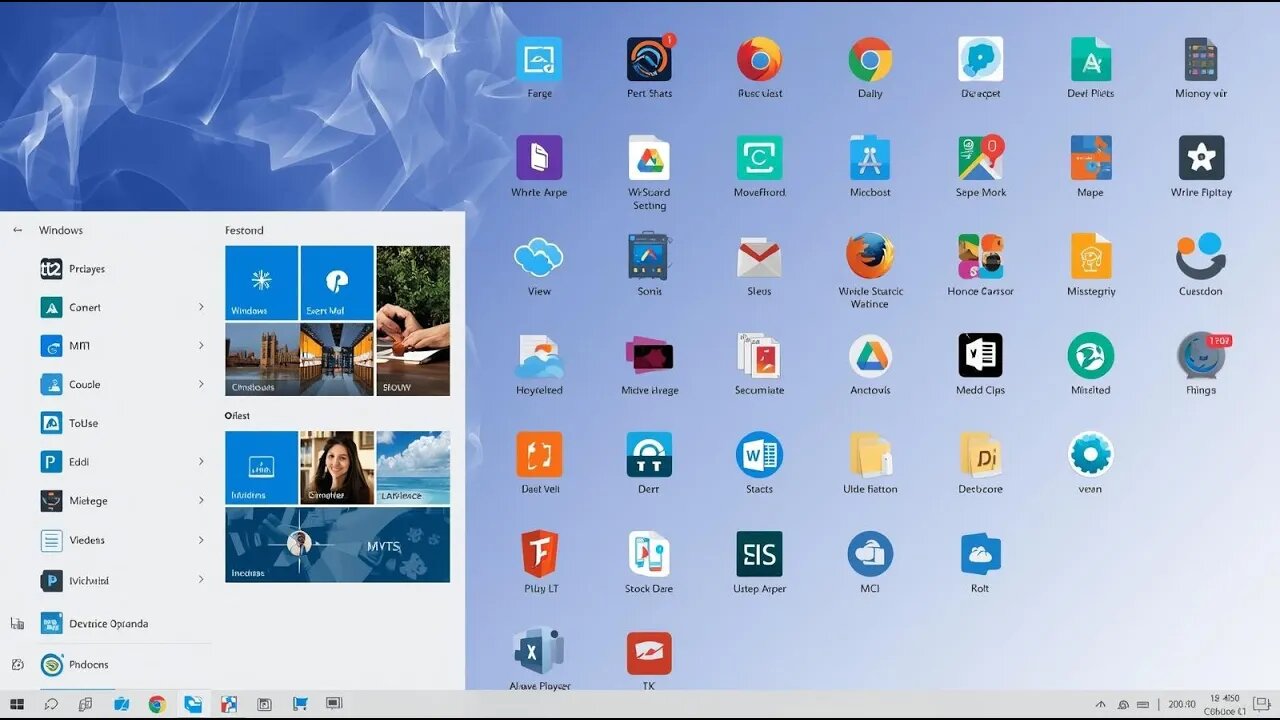Open the Micbost folder icon
This screenshot has width=1280, height=720.
[x=870, y=158]
